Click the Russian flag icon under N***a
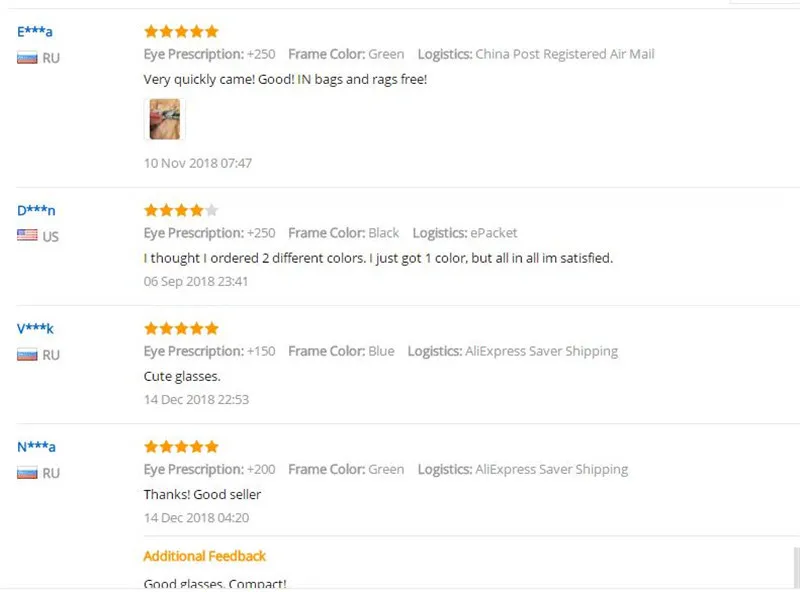 point(27,473)
